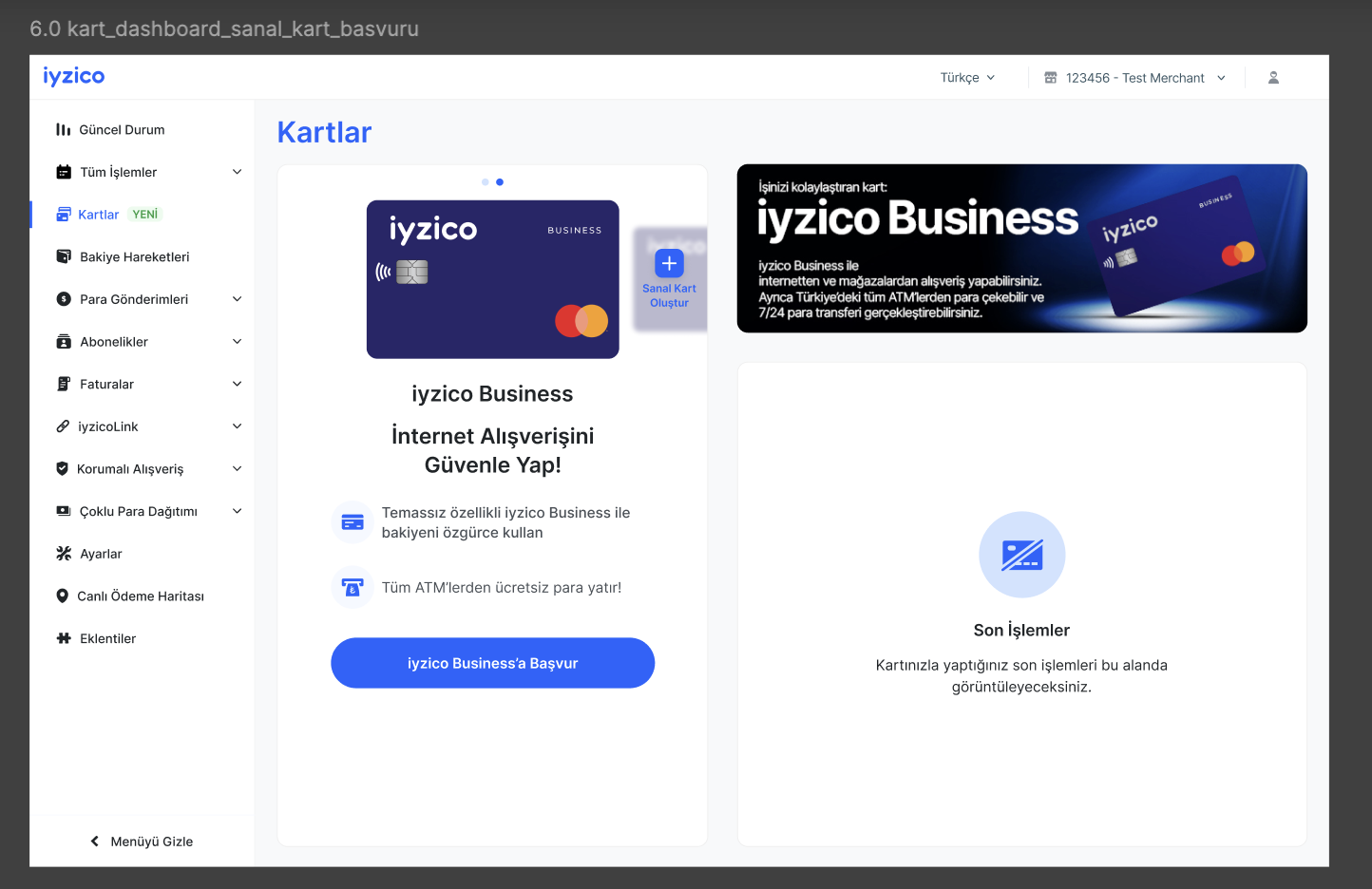Click the plus icon to create virtual card

click(x=669, y=263)
